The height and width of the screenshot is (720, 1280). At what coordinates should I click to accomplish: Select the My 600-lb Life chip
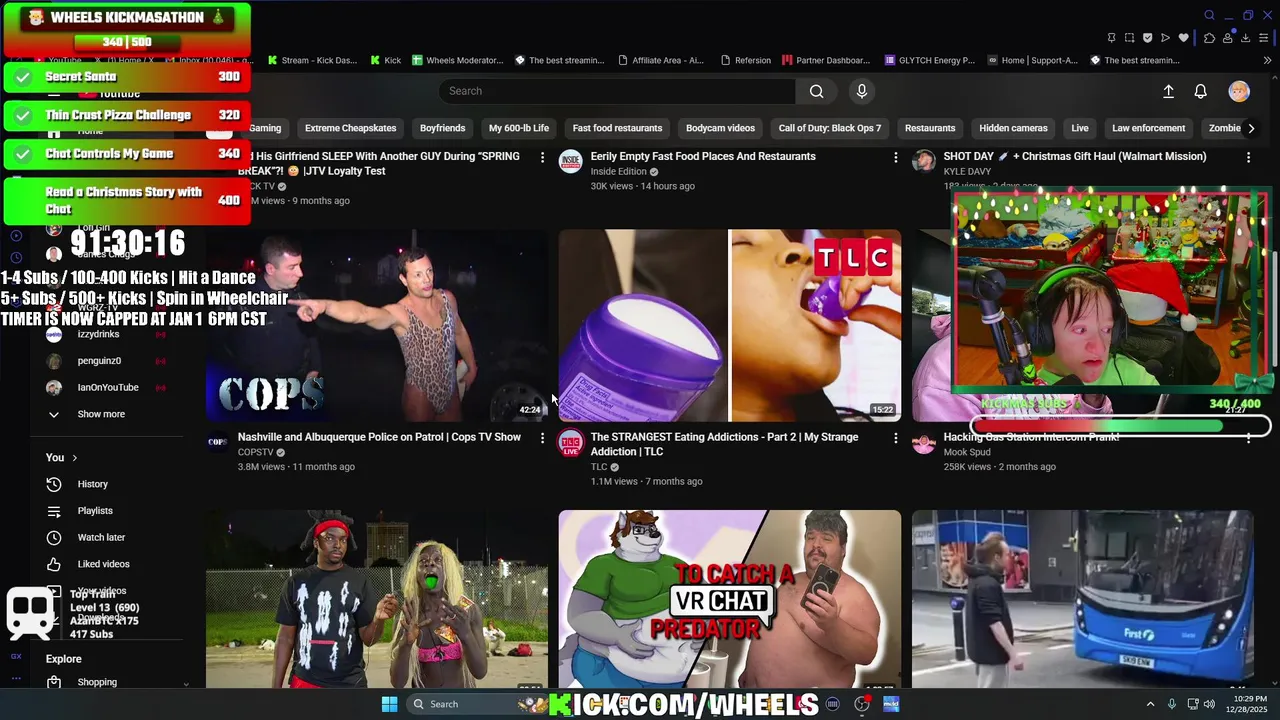(x=519, y=128)
